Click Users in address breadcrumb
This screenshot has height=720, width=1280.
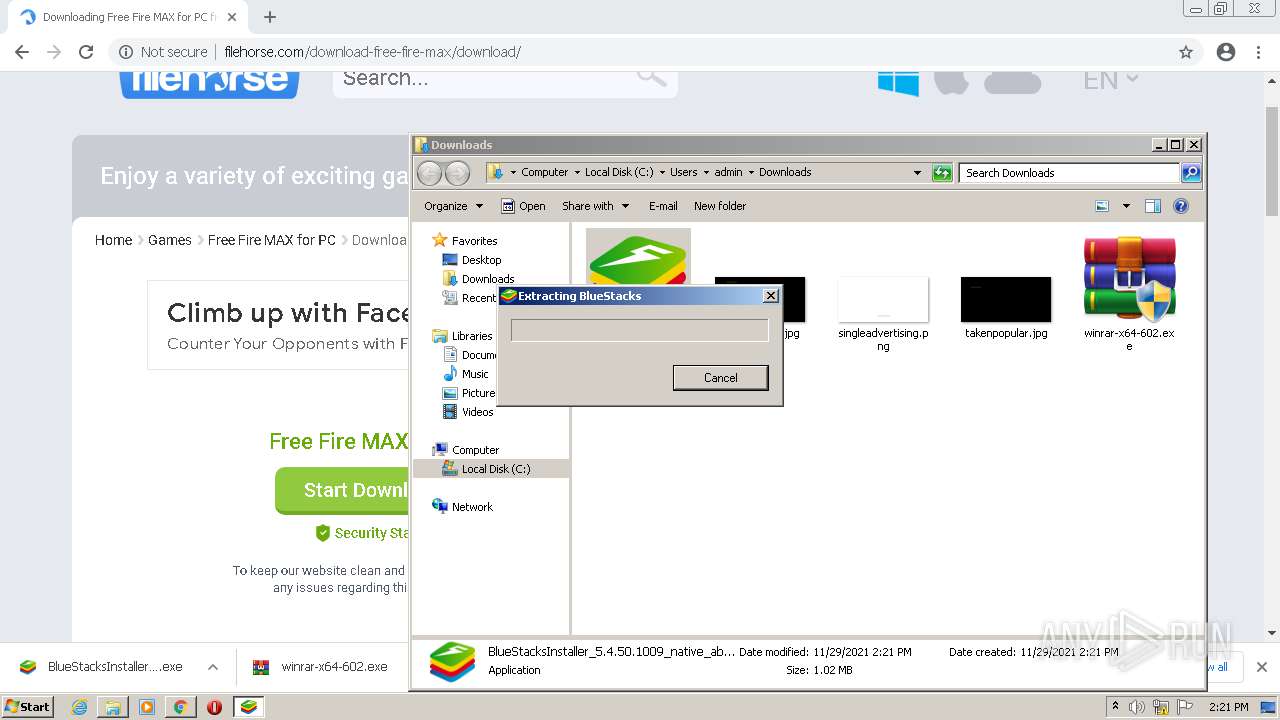684,172
